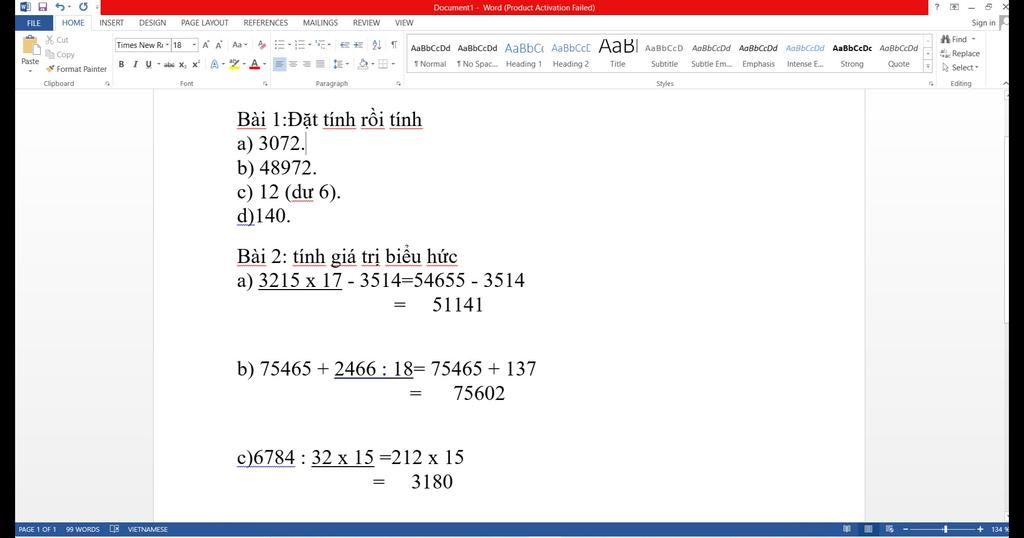Open the Numbering list dropdown
The image size is (1024, 538).
[310, 45]
